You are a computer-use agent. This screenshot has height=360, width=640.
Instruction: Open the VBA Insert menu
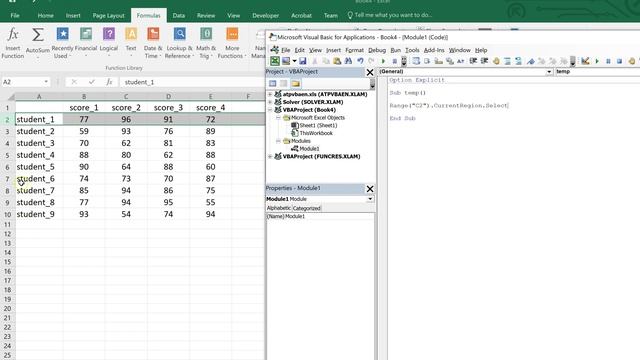[x=333, y=50]
